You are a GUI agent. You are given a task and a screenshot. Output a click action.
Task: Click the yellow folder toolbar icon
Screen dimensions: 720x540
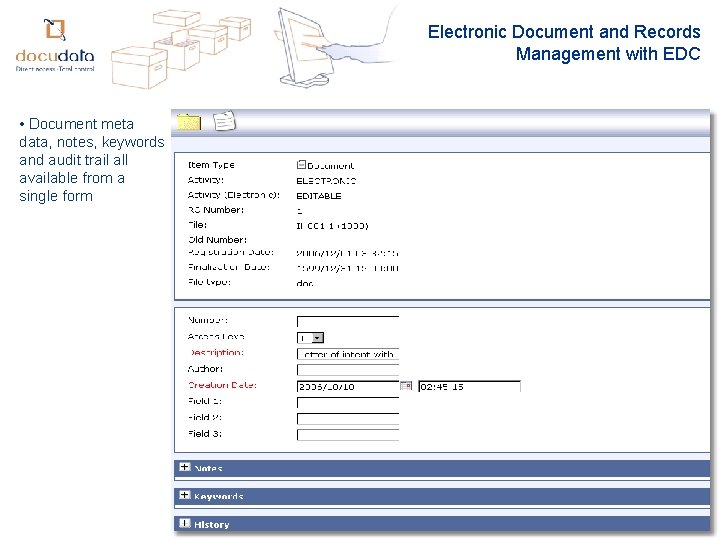pyautogui.click(x=189, y=122)
